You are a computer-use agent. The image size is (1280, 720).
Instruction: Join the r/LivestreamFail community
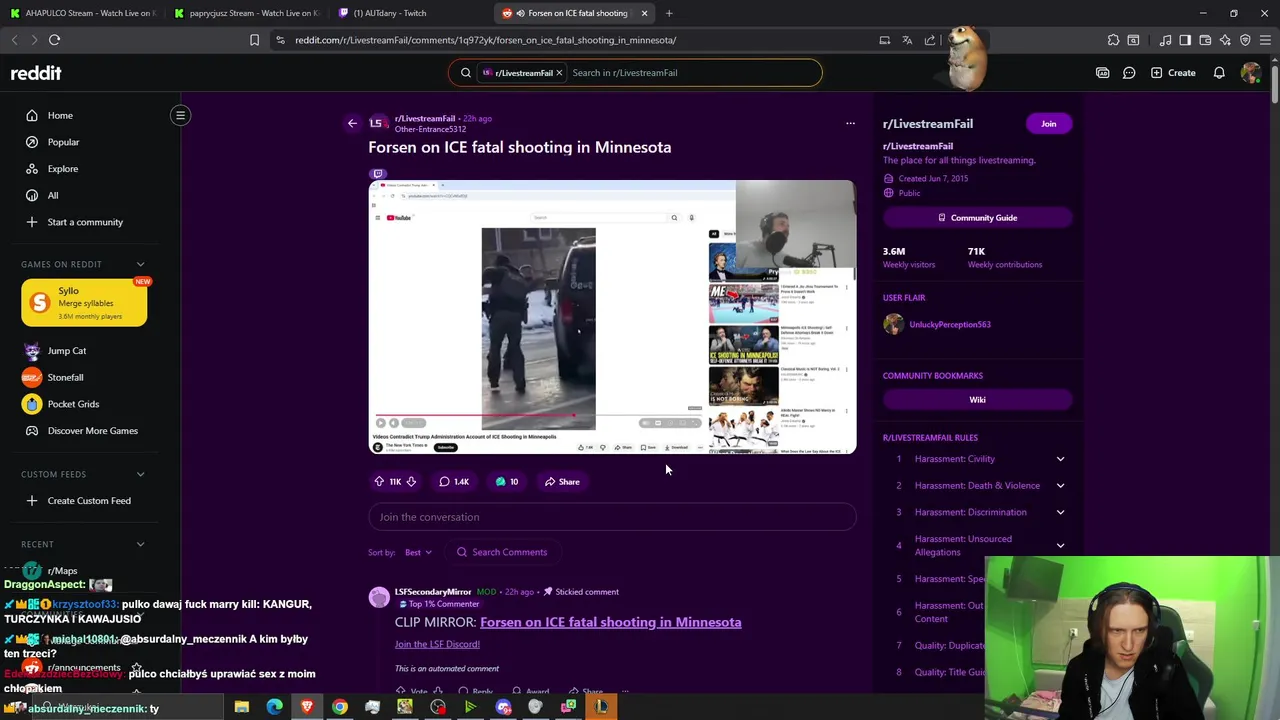[1048, 123]
